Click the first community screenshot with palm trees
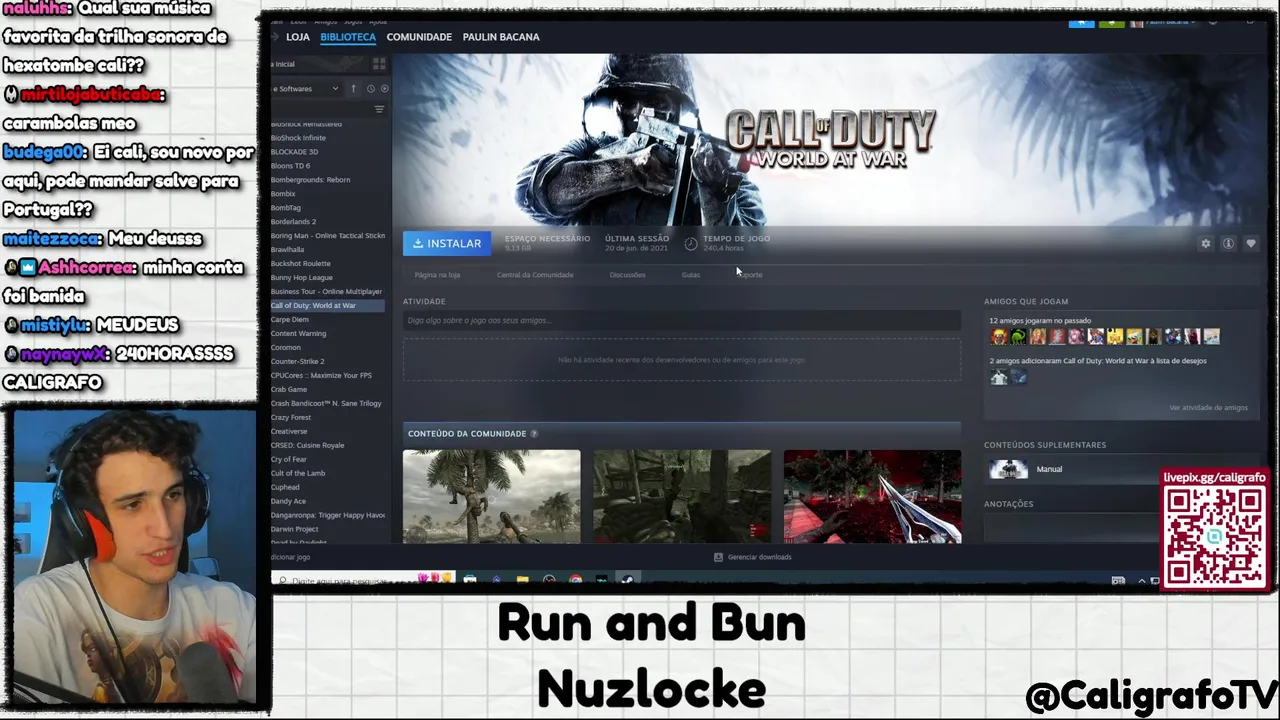Viewport: 1280px width, 720px height. [491, 496]
